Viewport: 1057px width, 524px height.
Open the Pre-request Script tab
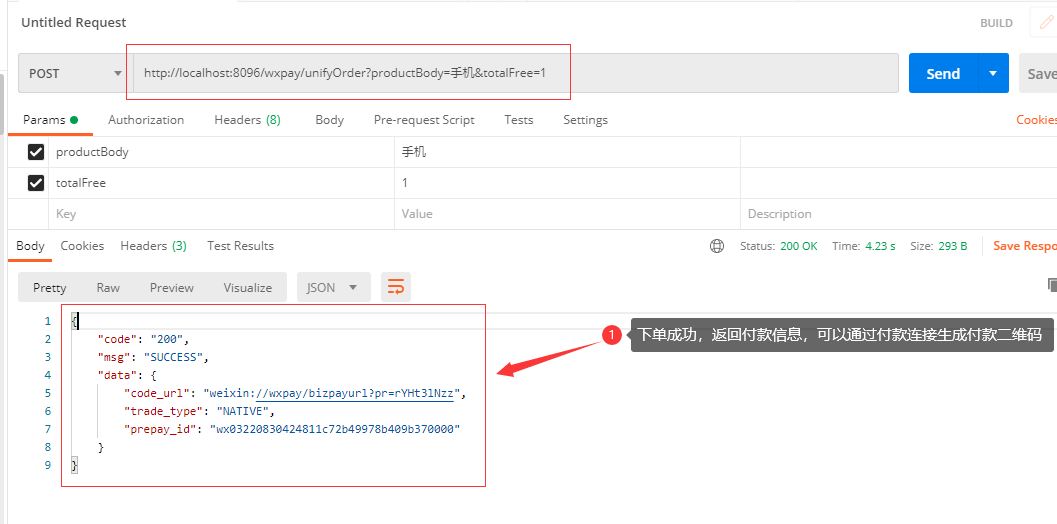pyautogui.click(x=424, y=120)
